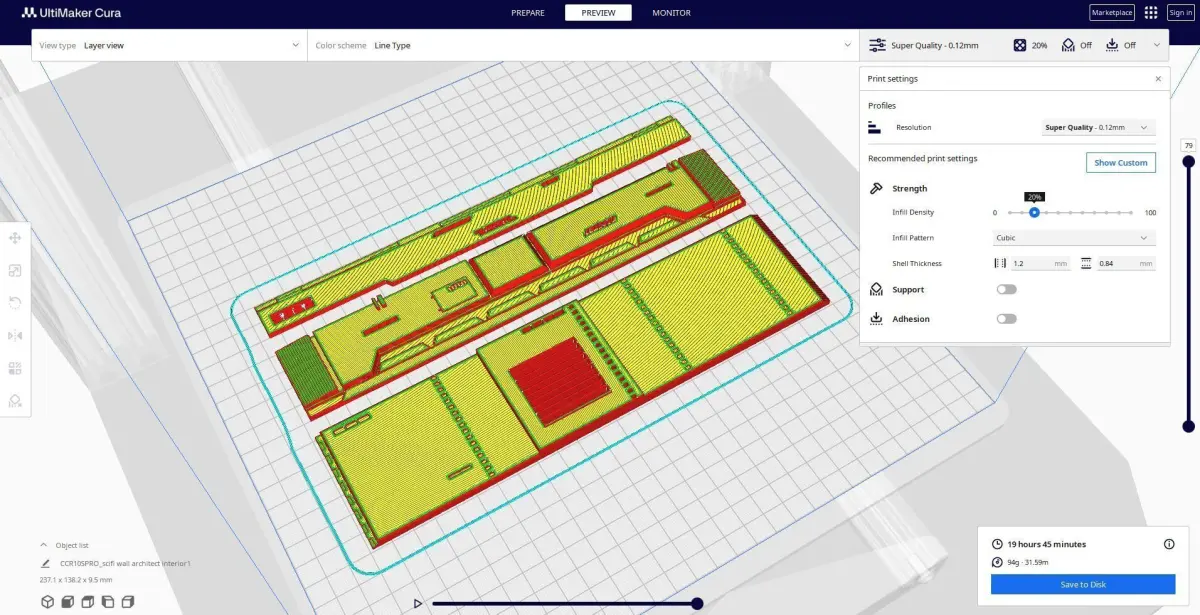Select the Mirror tool in left toolbar
The height and width of the screenshot is (615, 1200).
[15, 335]
